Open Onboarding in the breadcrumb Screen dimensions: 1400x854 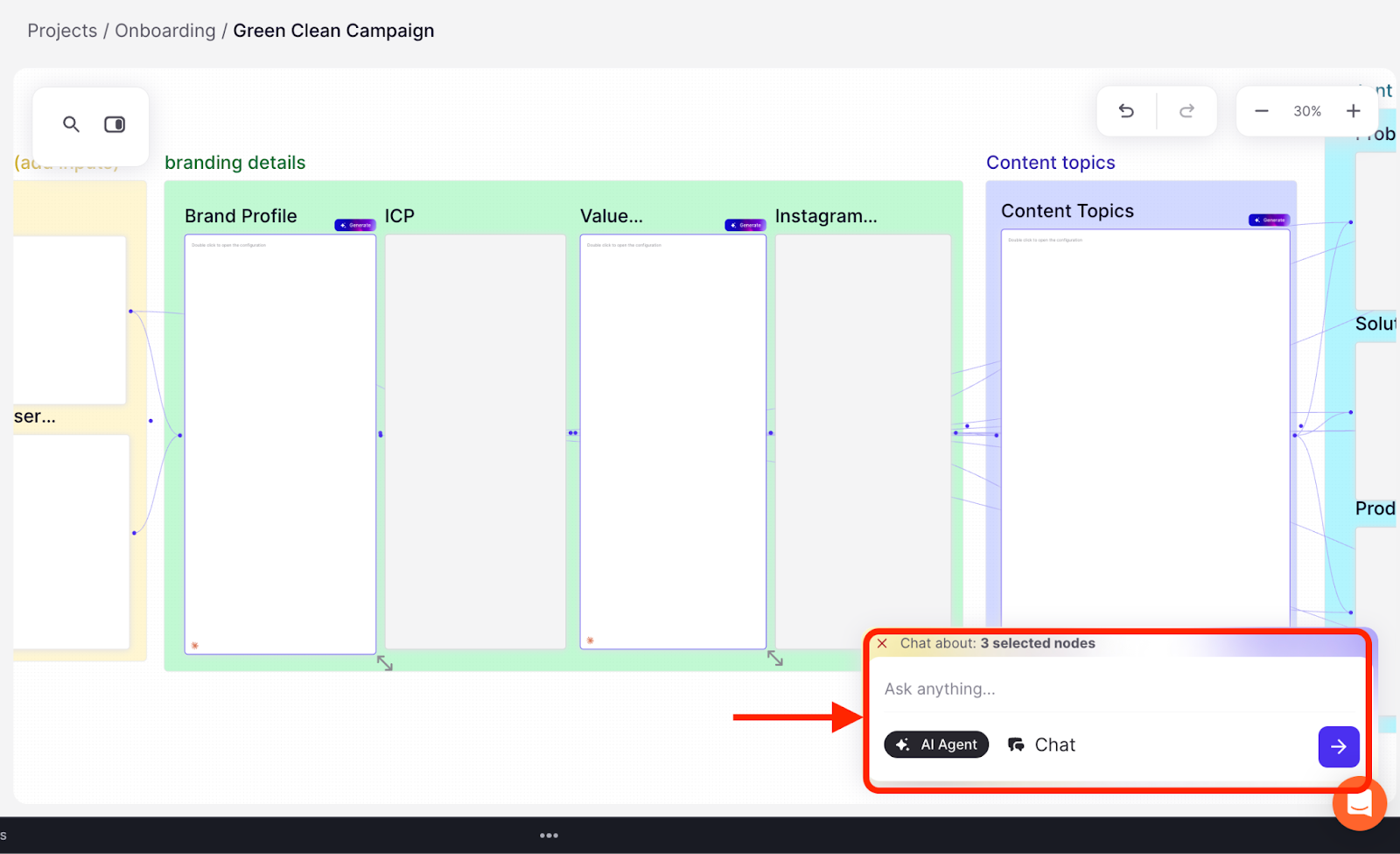click(x=164, y=31)
